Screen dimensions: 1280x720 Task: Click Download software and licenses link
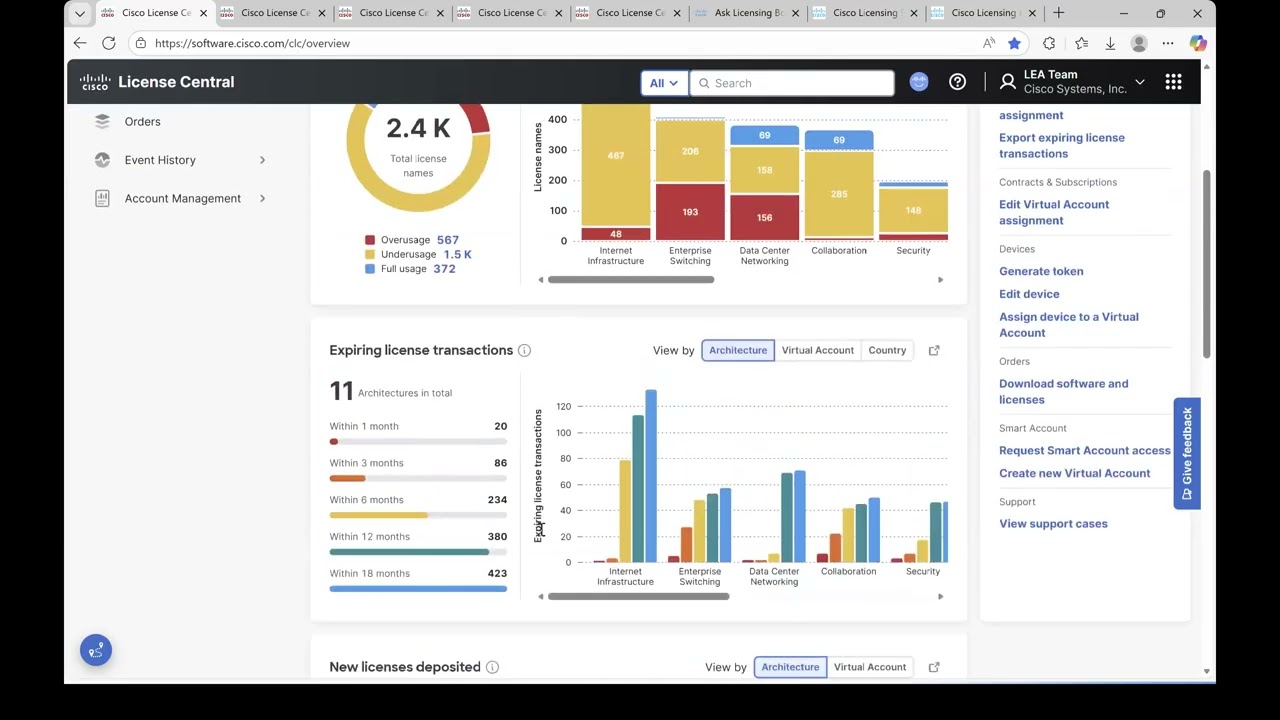pyautogui.click(x=1063, y=391)
